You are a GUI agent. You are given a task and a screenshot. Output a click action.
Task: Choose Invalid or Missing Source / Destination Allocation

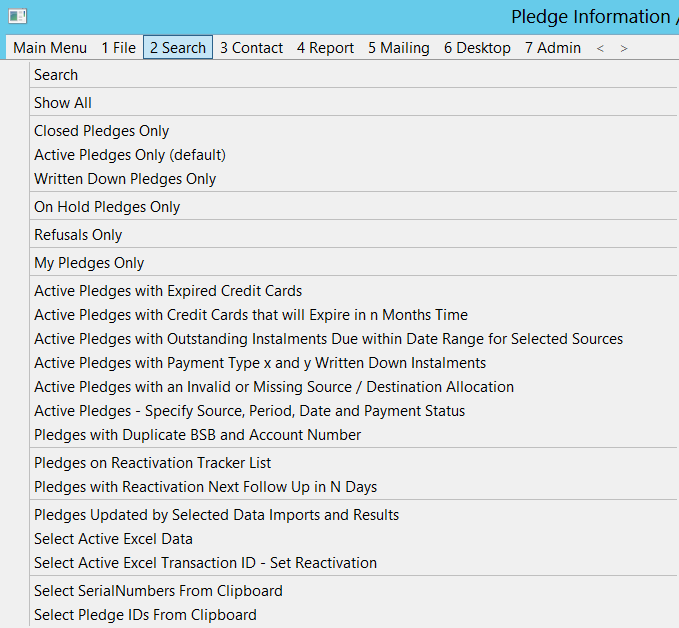pos(274,387)
